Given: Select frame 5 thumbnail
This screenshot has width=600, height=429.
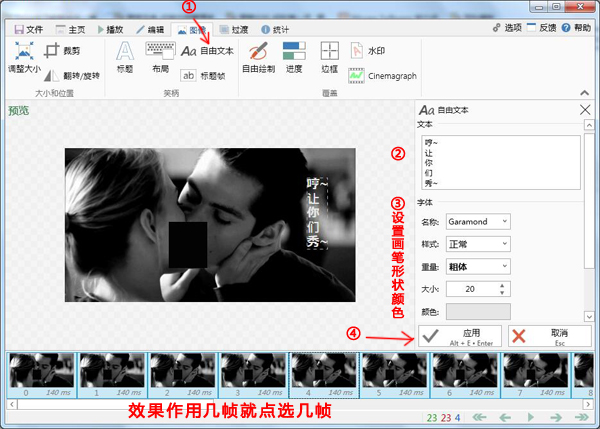Looking at the screenshot, I should click(x=394, y=375).
